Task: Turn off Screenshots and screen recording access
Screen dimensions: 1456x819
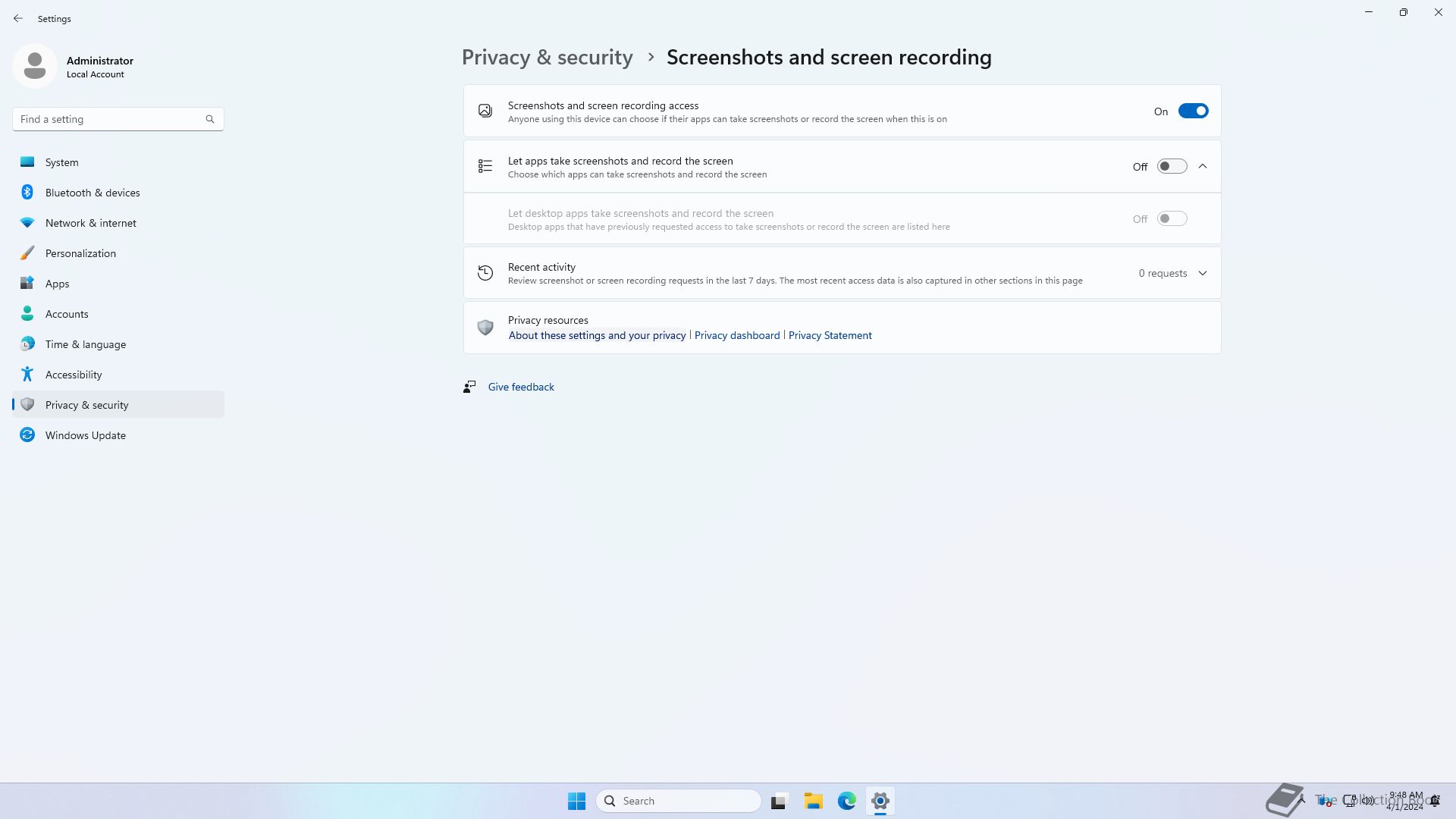Action: 1192,111
